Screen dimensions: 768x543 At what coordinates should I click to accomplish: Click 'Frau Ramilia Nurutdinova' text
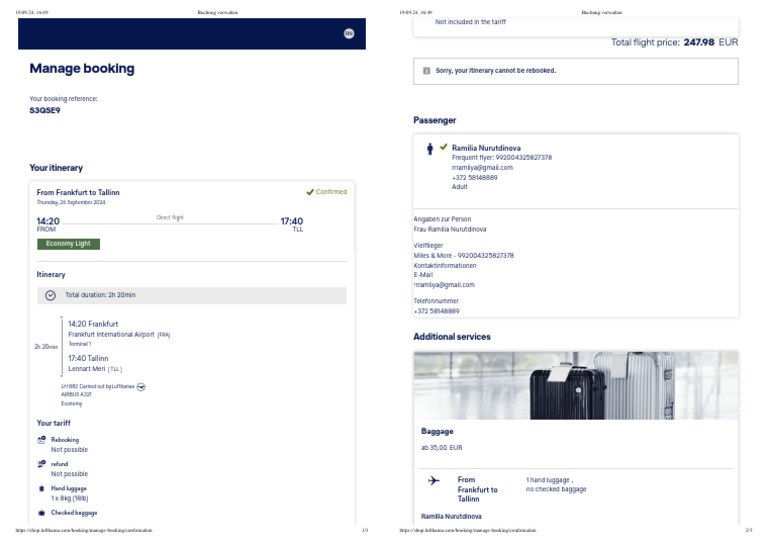pyautogui.click(x=450, y=229)
